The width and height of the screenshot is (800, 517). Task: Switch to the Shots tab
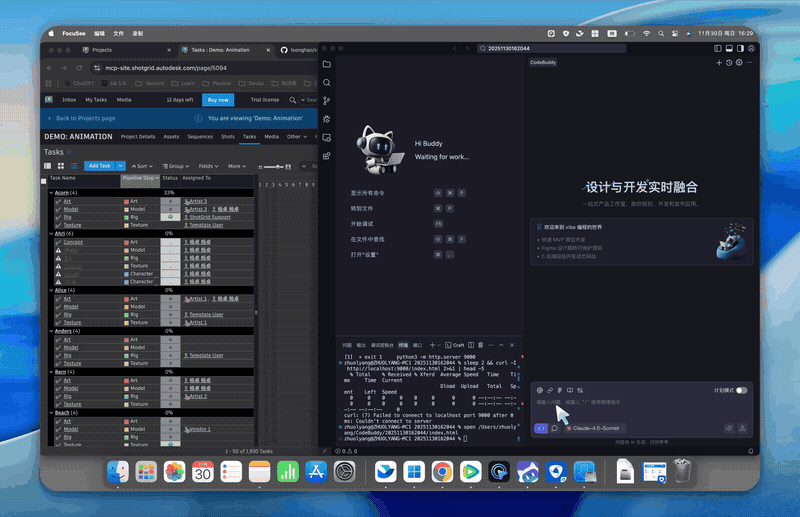click(228, 136)
